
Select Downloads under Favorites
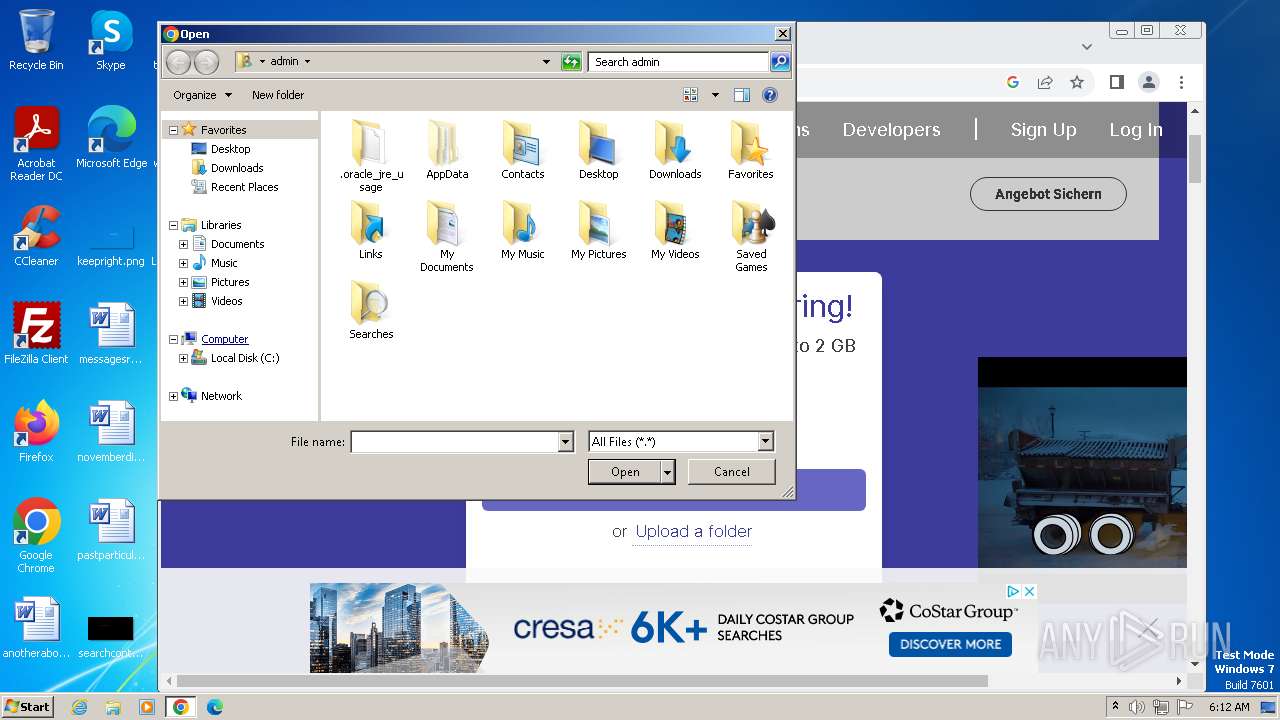coord(237,168)
